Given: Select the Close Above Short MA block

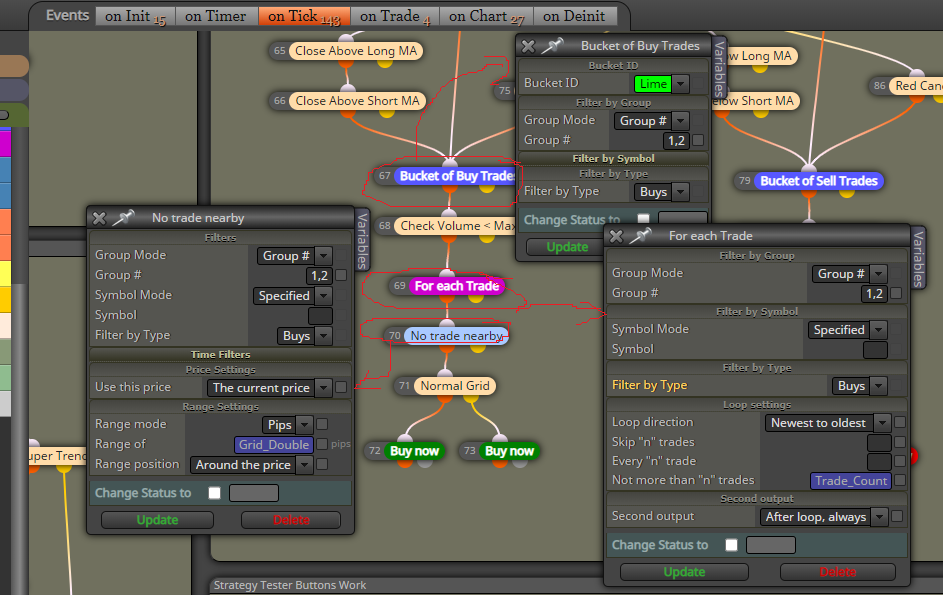Looking at the screenshot, I should coord(357,100).
